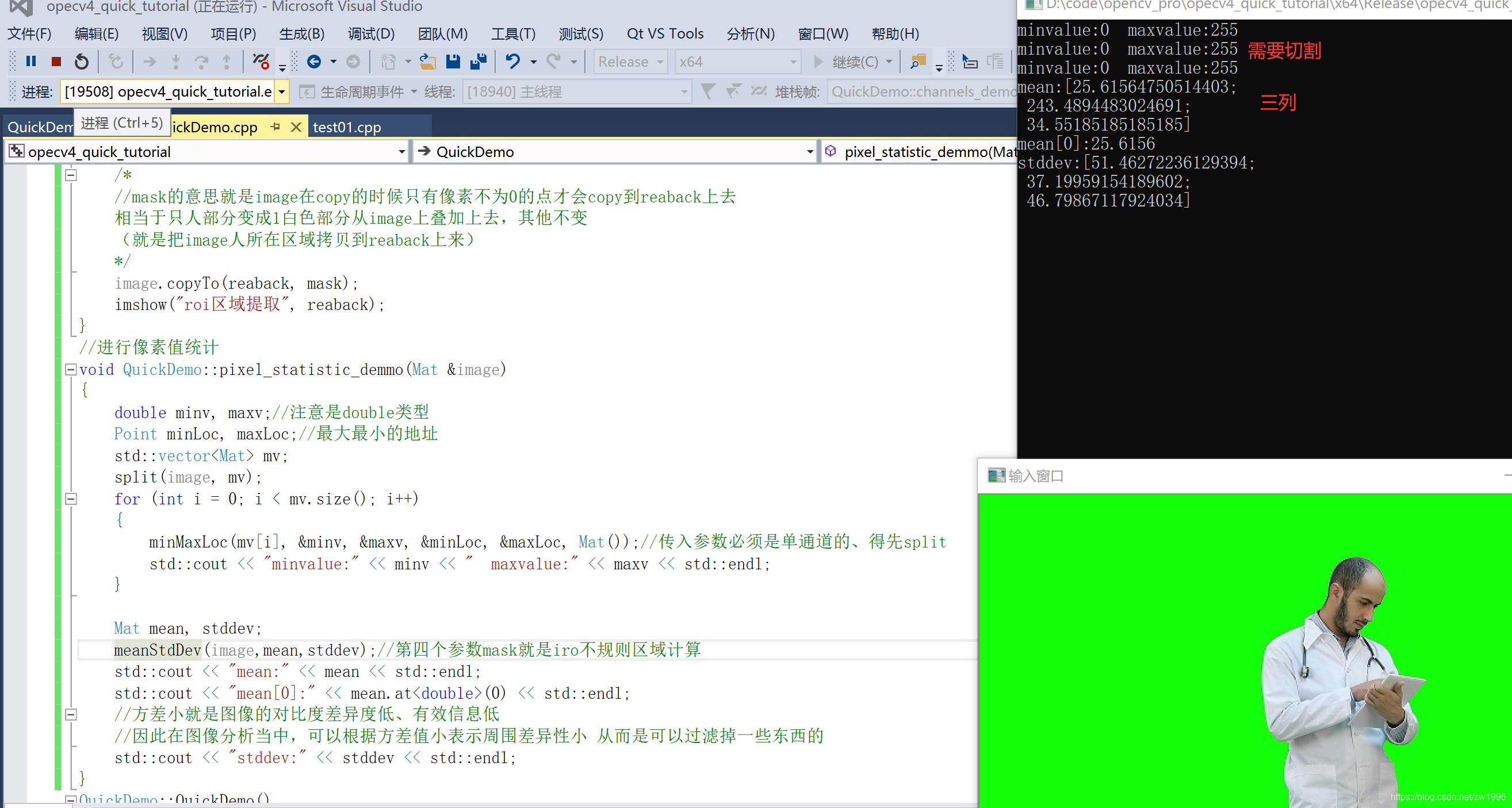
Task: Collapse the pixel_statistic_demmo function fold box
Action: 70,369
